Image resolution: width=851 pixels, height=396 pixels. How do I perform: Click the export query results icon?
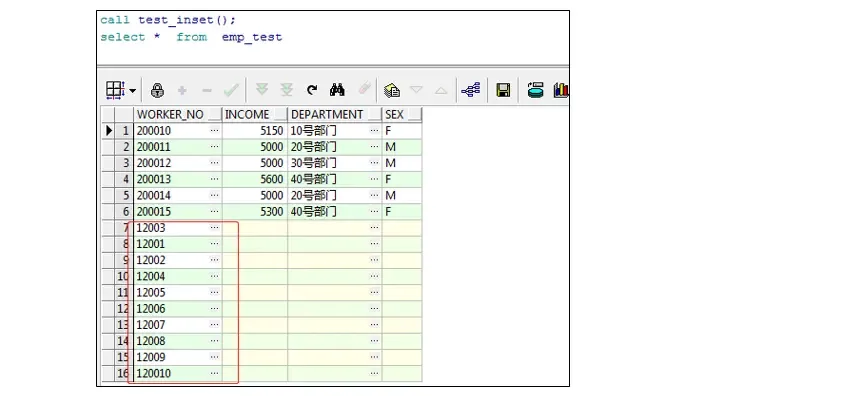pyautogui.click(x=392, y=90)
